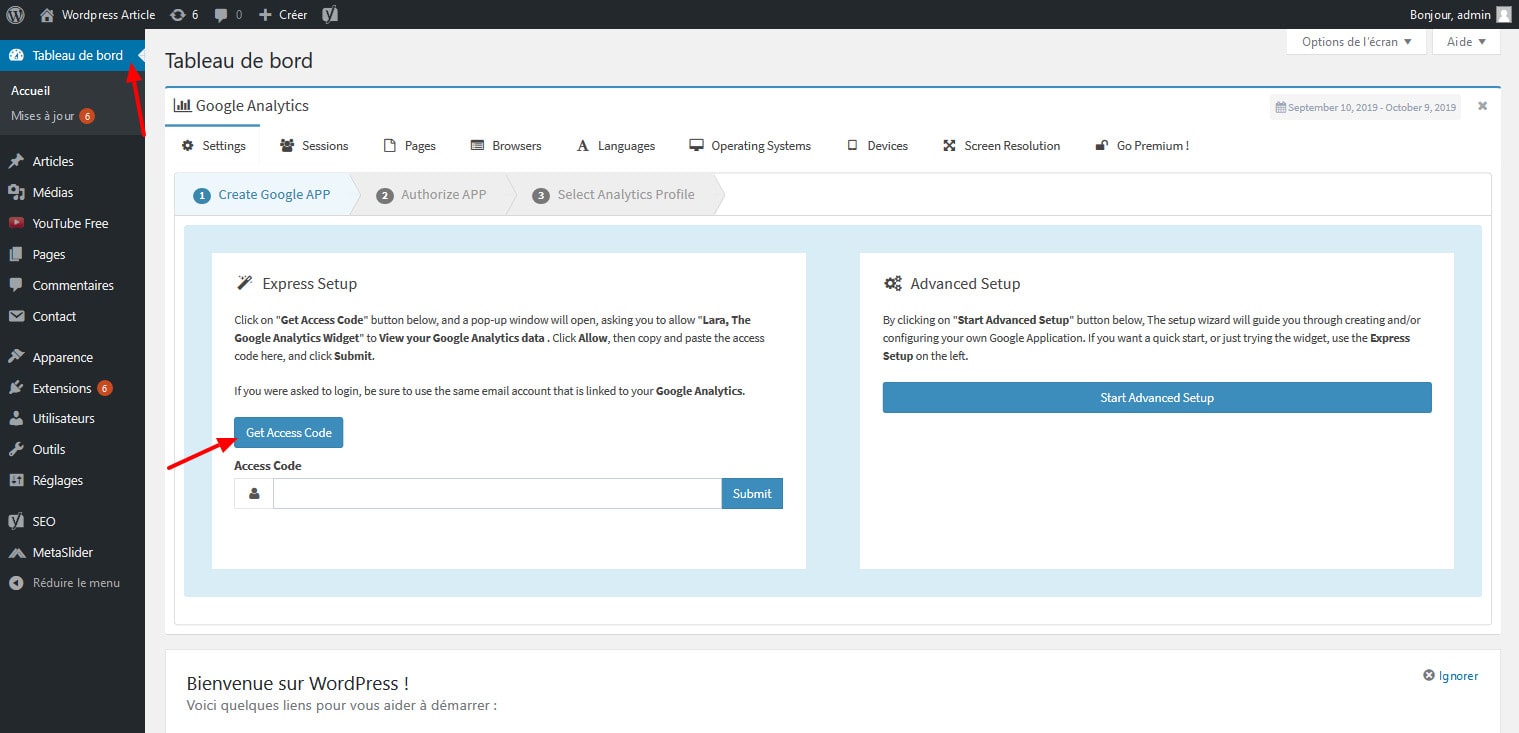1519x733 pixels.
Task: Open the Réglages settings menu
Action: pyautogui.click(x=72, y=480)
